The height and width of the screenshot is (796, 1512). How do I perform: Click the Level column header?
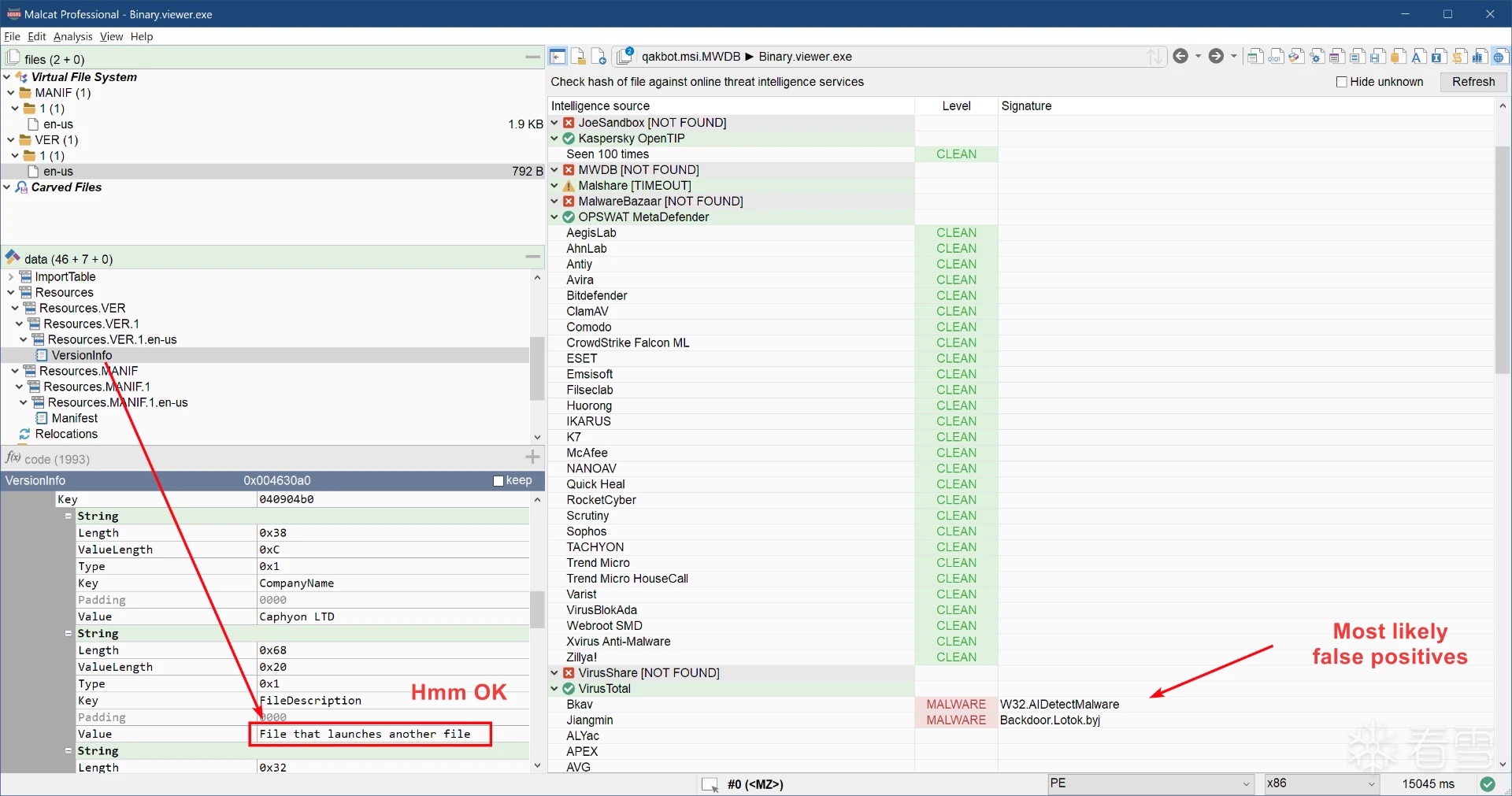956,106
